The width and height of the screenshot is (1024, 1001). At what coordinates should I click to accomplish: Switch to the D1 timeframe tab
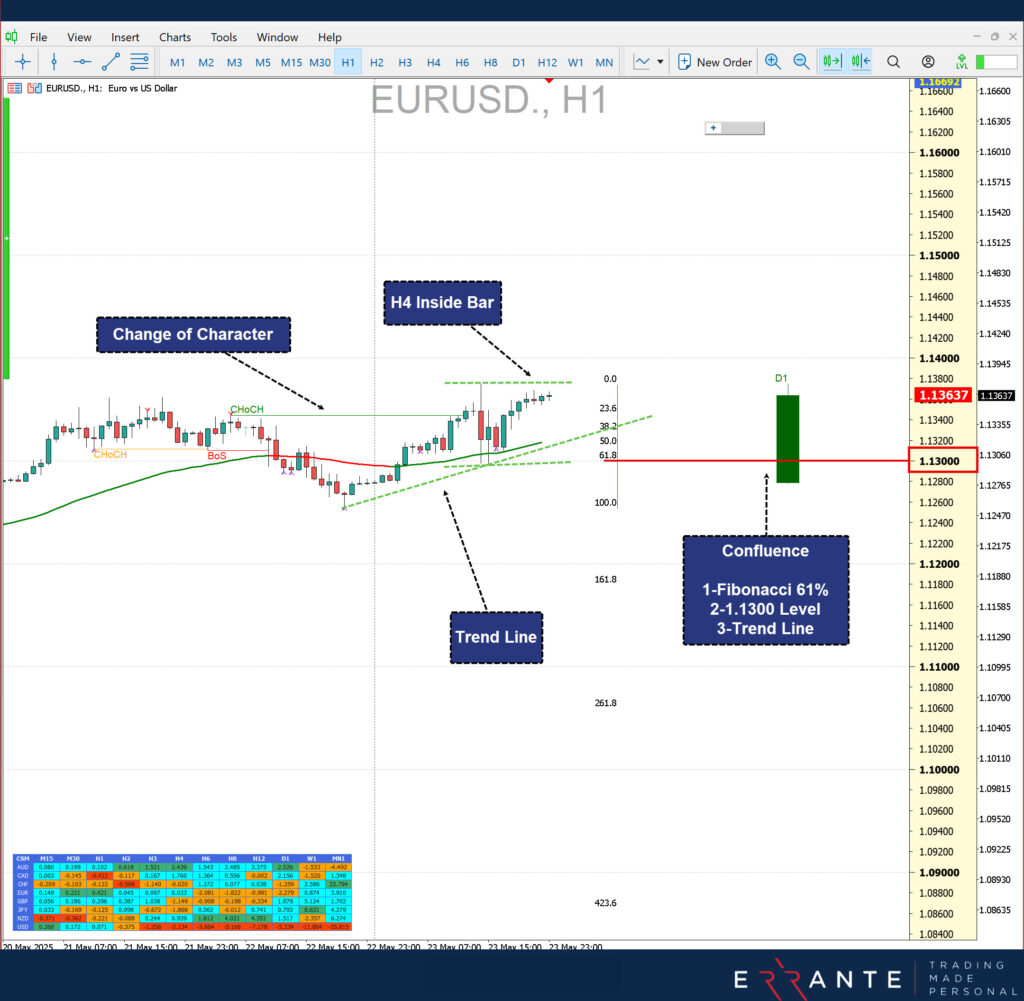click(x=519, y=62)
